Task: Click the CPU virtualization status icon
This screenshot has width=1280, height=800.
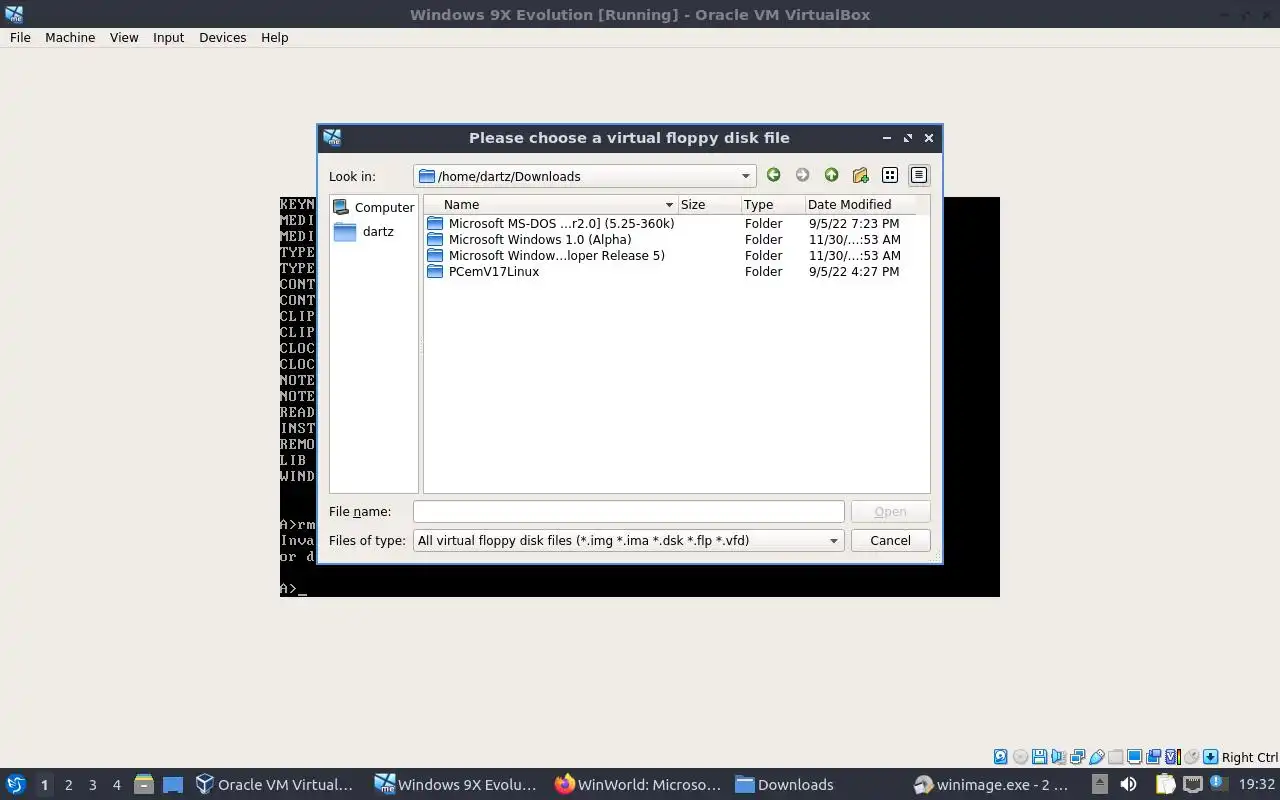Action: (1173, 757)
